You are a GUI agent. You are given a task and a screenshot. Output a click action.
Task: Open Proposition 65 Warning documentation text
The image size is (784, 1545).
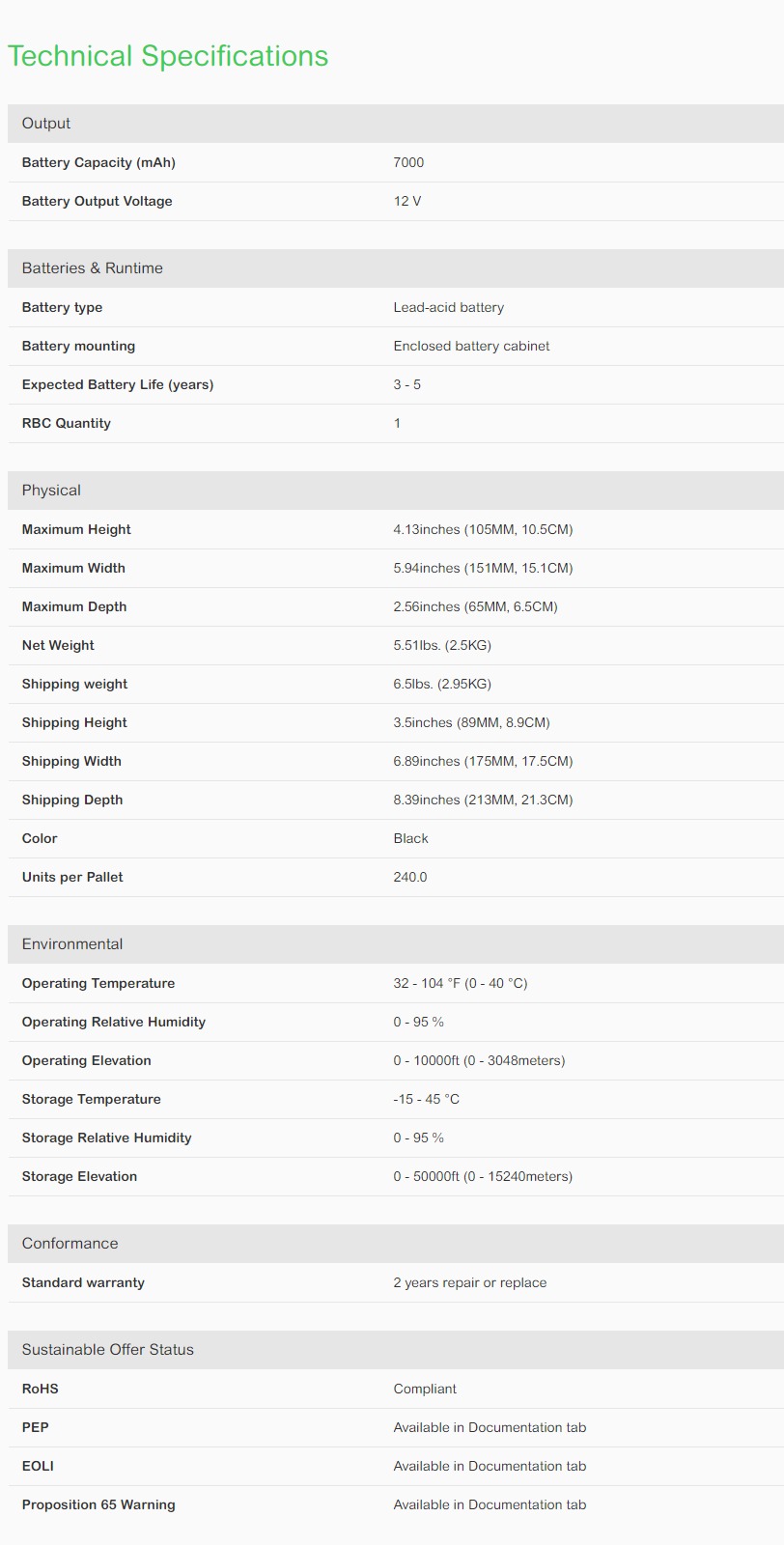point(490,1504)
